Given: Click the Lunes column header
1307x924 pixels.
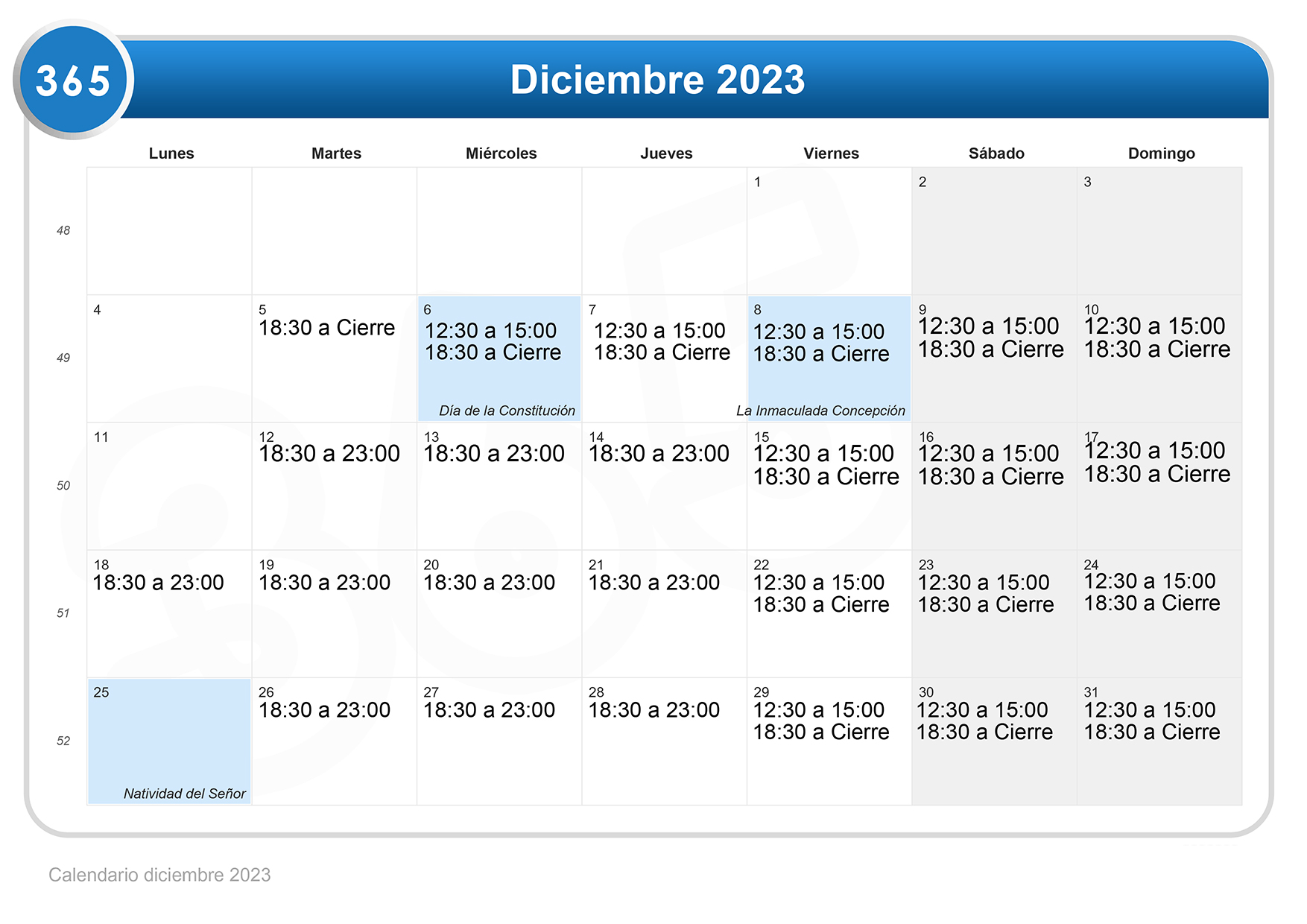Looking at the screenshot, I should pyautogui.click(x=171, y=153).
